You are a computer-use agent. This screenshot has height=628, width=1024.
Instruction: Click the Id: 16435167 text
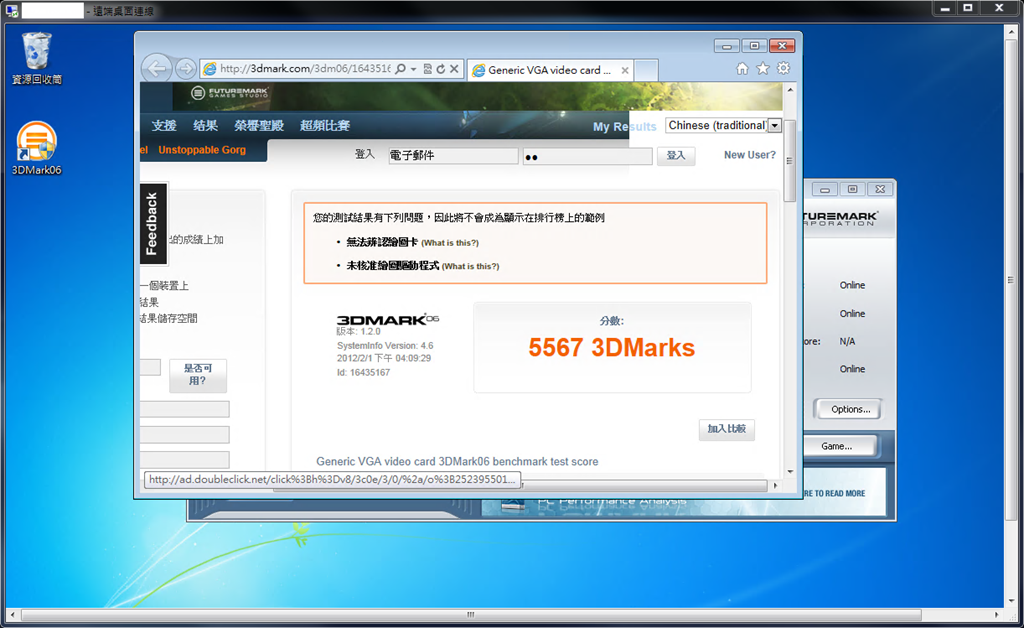[x=363, y=373]
